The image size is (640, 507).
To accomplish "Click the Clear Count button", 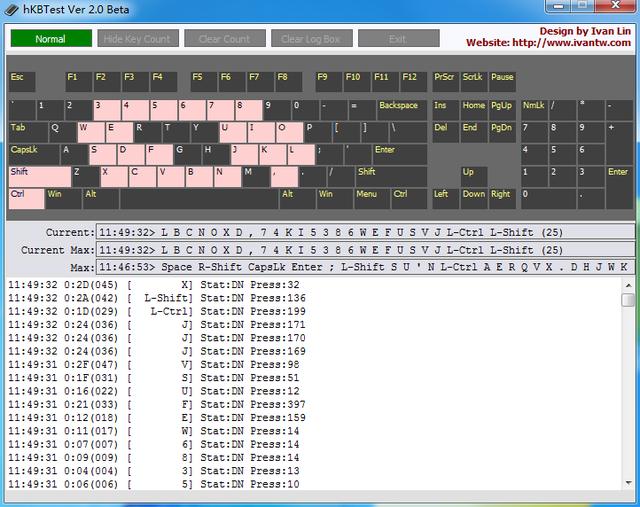I will pos(225,38).
